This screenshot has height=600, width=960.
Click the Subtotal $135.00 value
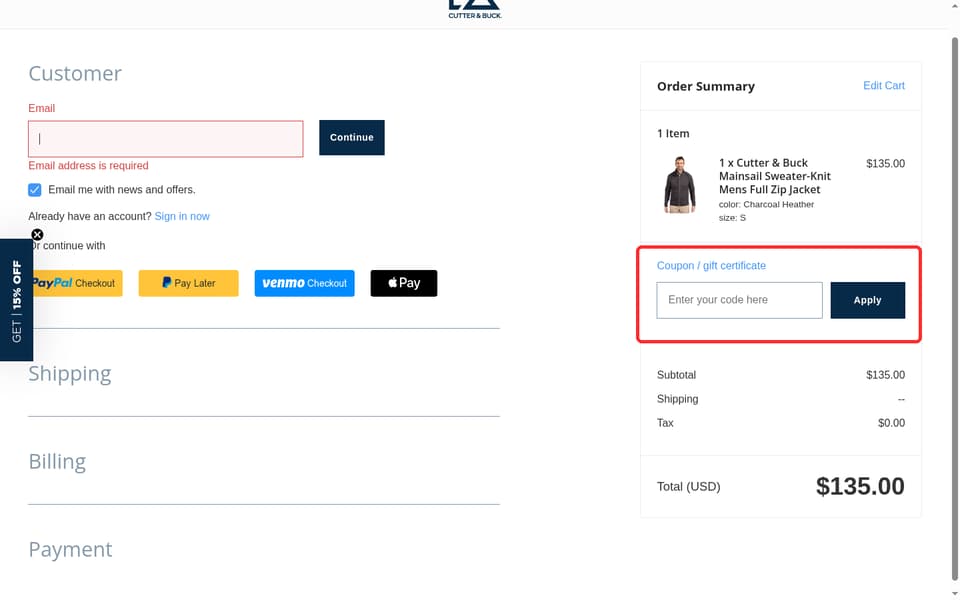(885, 375)
